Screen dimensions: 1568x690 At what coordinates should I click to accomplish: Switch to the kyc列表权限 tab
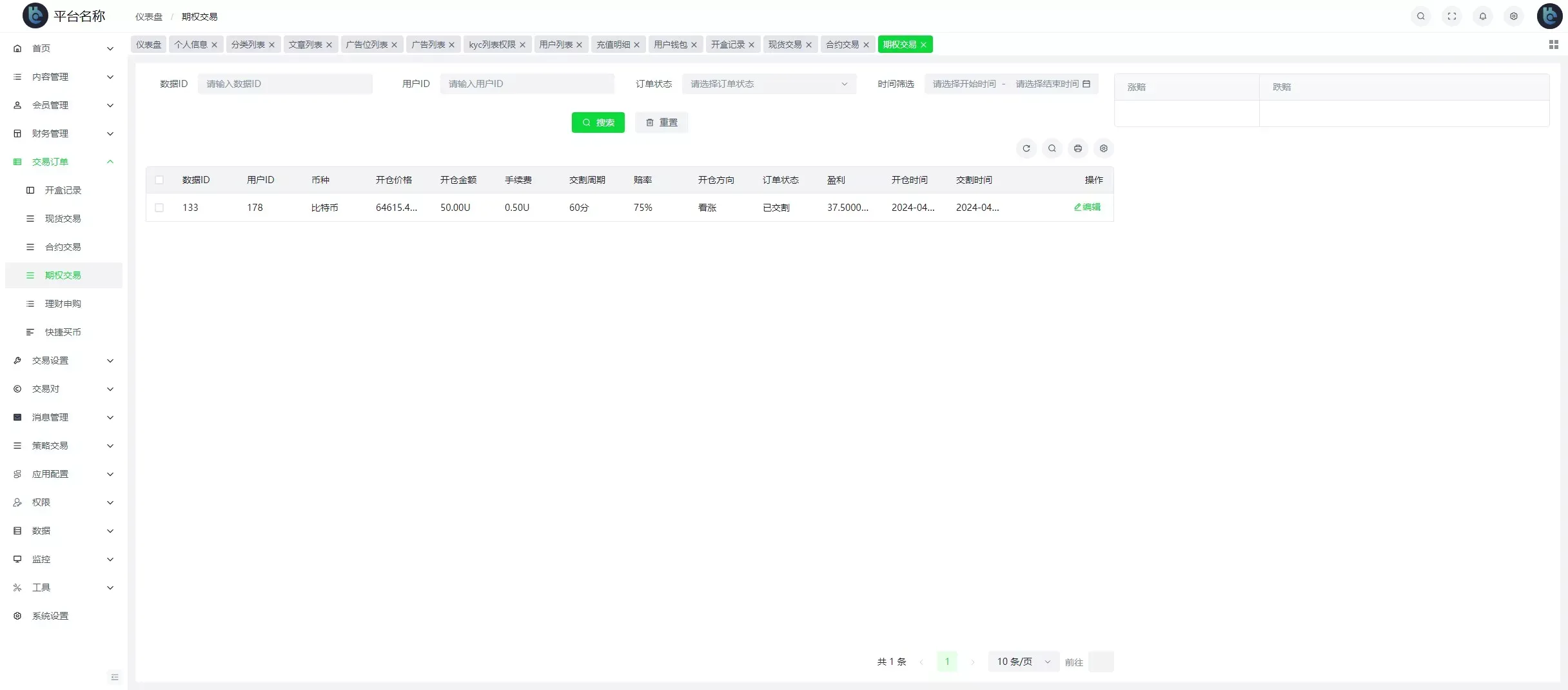(x=492, y=44)
